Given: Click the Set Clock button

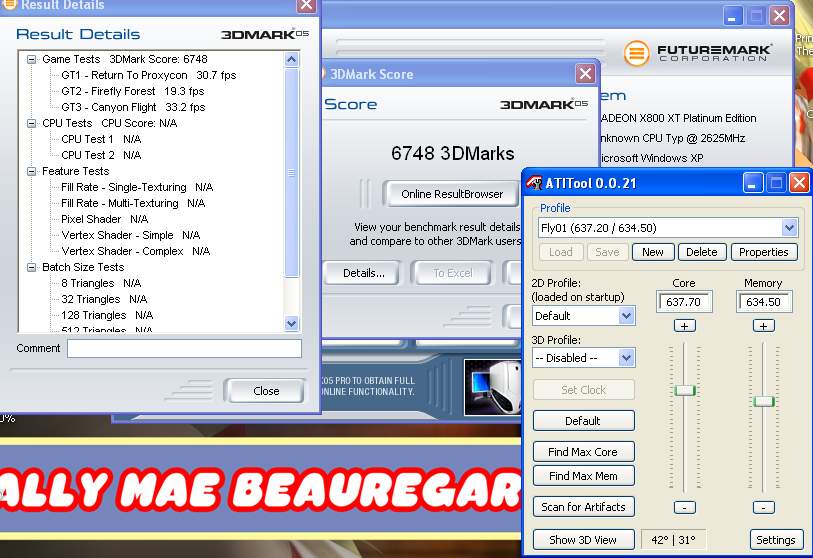Looking at the screenshot, I should coord(583,390).
